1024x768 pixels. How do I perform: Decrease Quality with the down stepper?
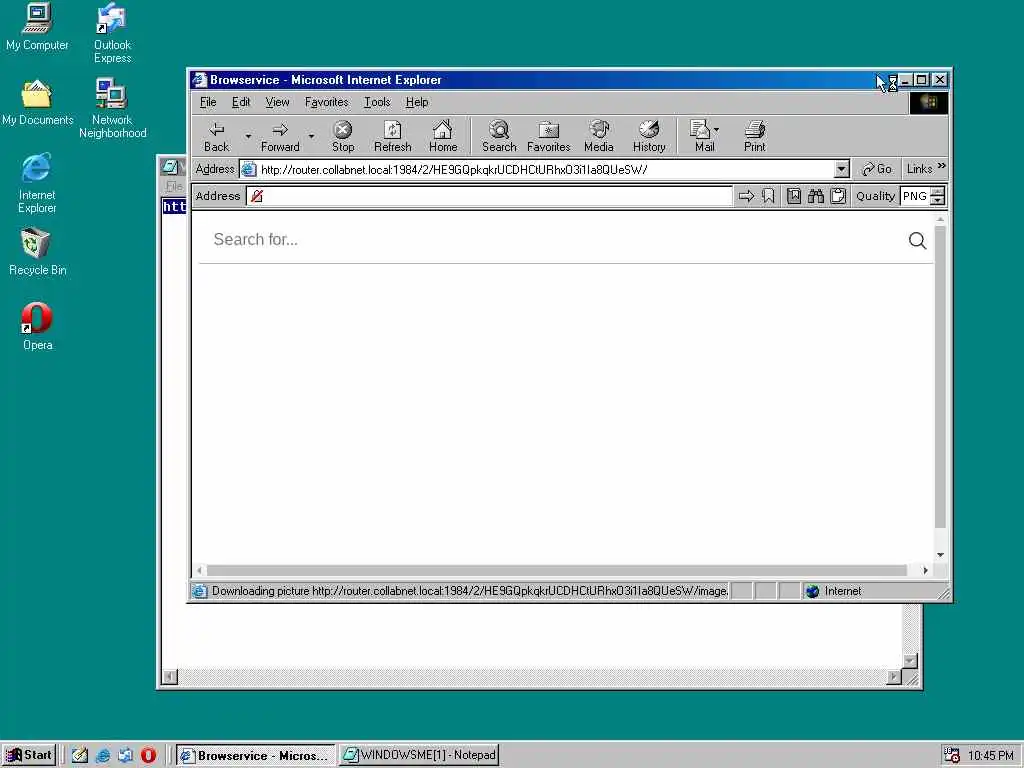click(x=938, y=200)
